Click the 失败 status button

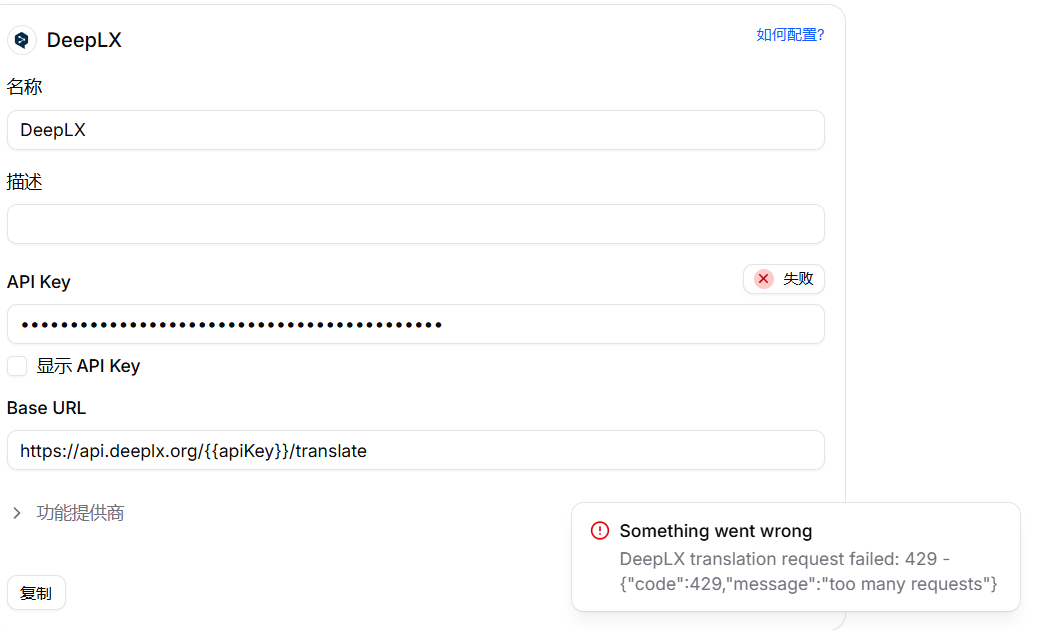[784, 279]
